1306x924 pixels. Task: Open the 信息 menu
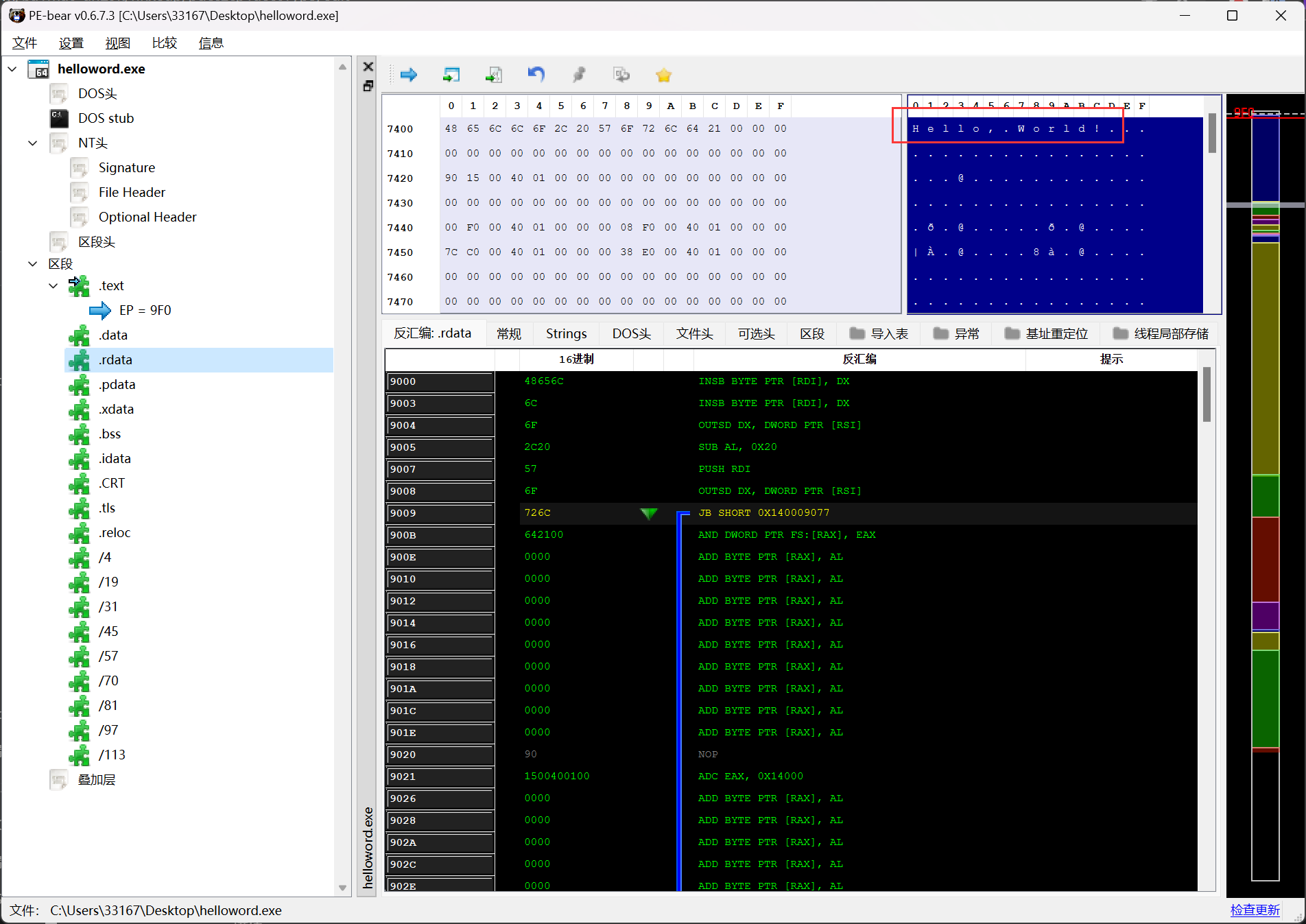pyautogui.click(x=211, y=43)
